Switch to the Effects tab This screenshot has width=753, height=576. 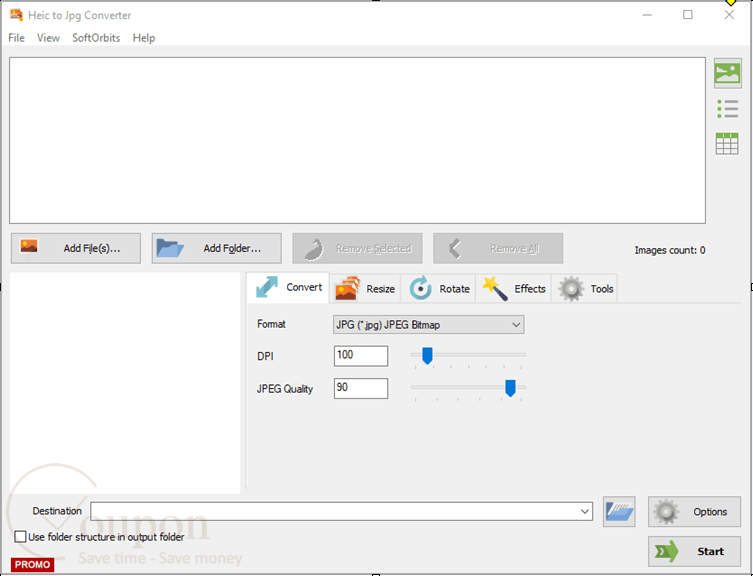[514, 289]
